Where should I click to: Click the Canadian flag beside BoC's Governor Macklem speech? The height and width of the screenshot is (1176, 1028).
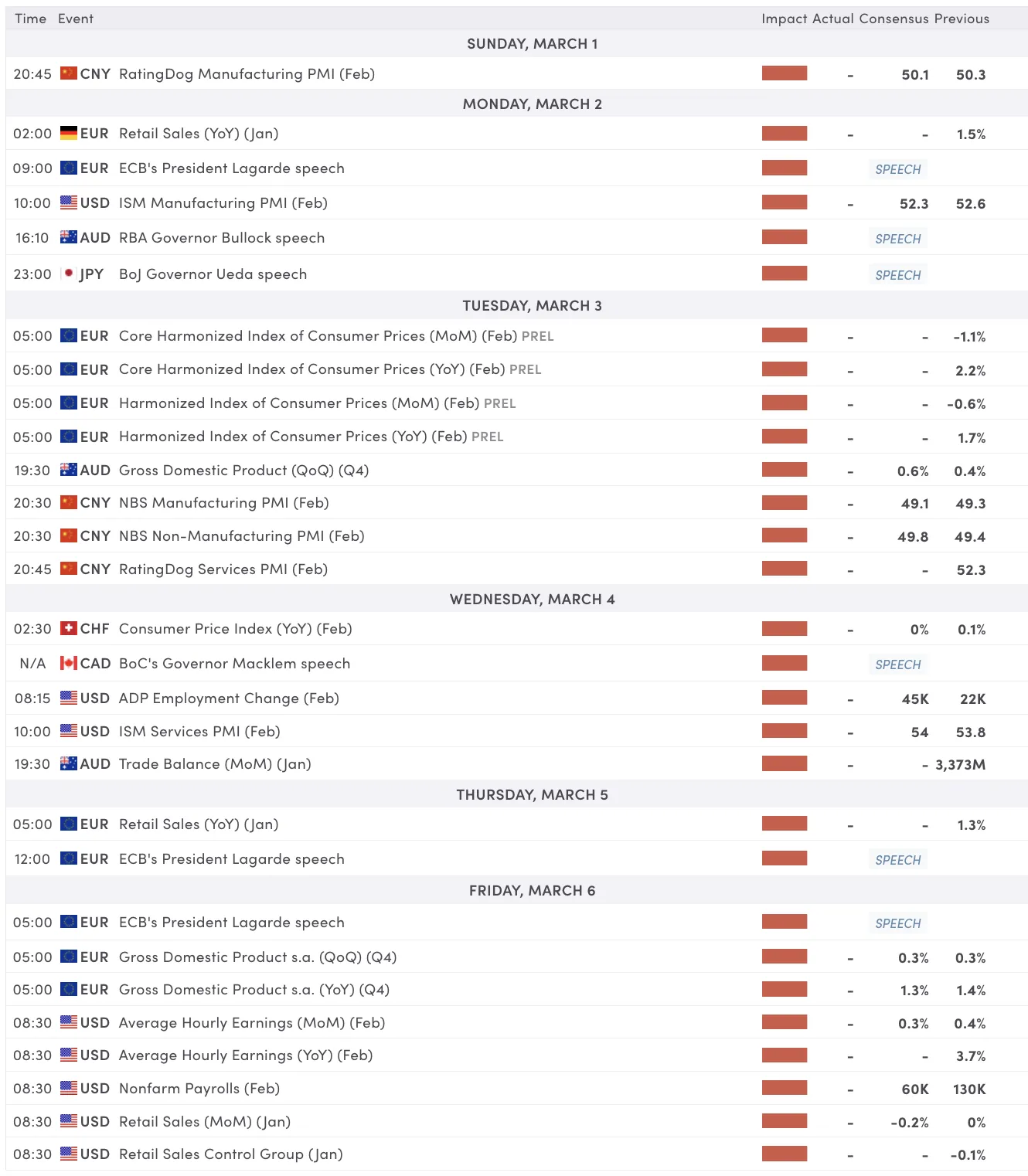coord(68,663)
